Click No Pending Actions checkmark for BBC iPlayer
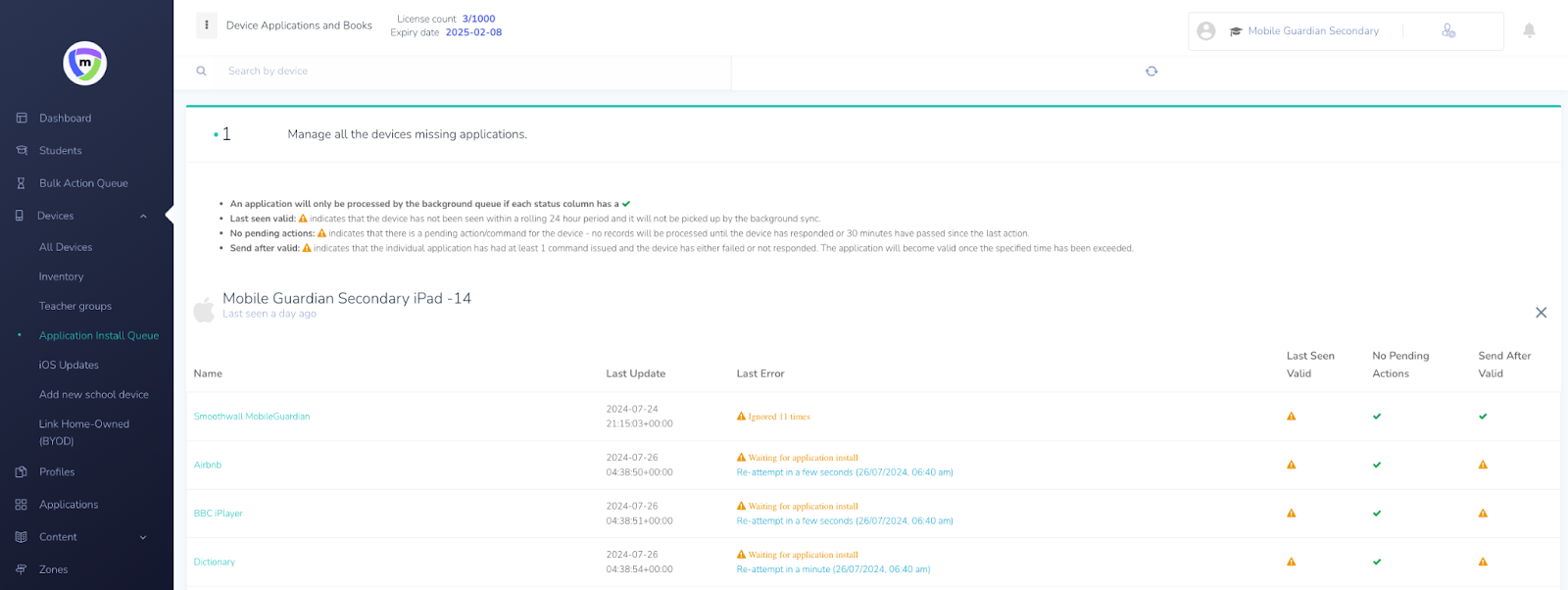This screenshot has width=1568, height=590. (x=1377, y=514)
